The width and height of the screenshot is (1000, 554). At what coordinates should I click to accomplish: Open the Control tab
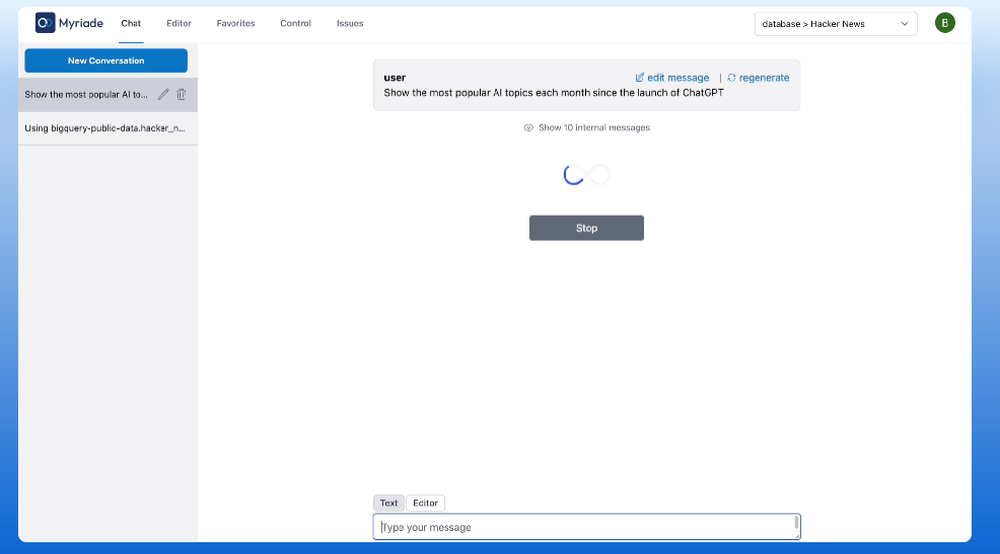(x=295, y=24)
